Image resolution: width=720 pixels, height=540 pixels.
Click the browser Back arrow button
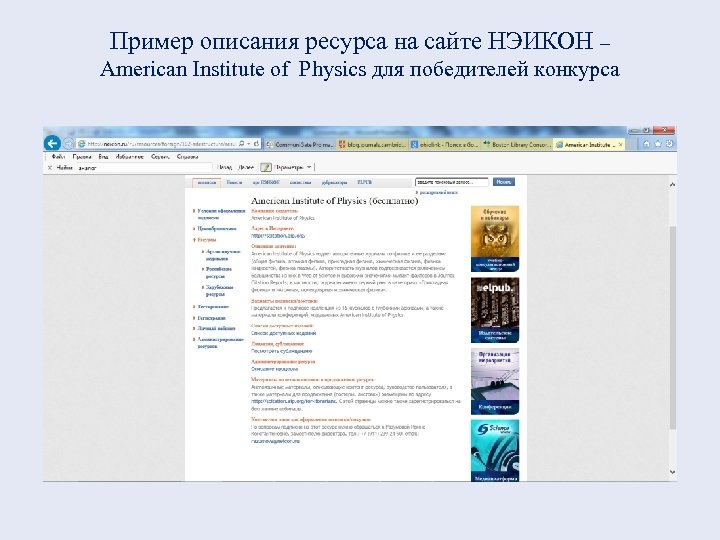point(52,143)
